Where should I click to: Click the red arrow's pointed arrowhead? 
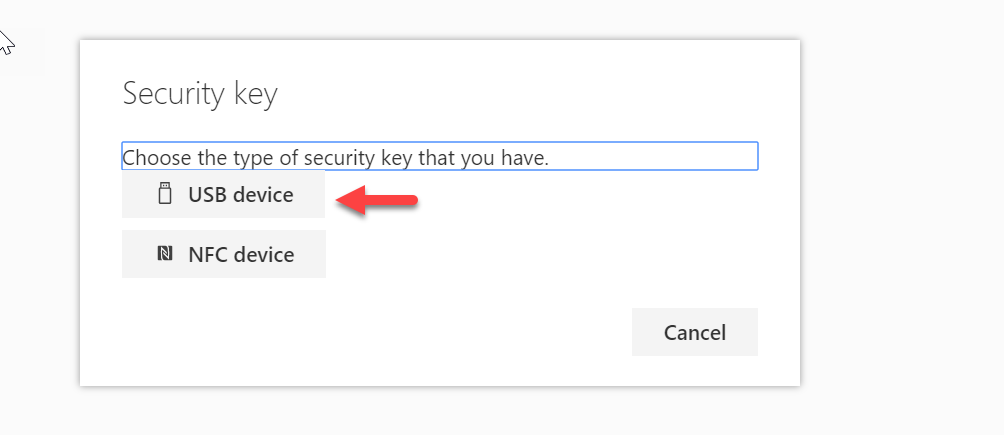350,201
